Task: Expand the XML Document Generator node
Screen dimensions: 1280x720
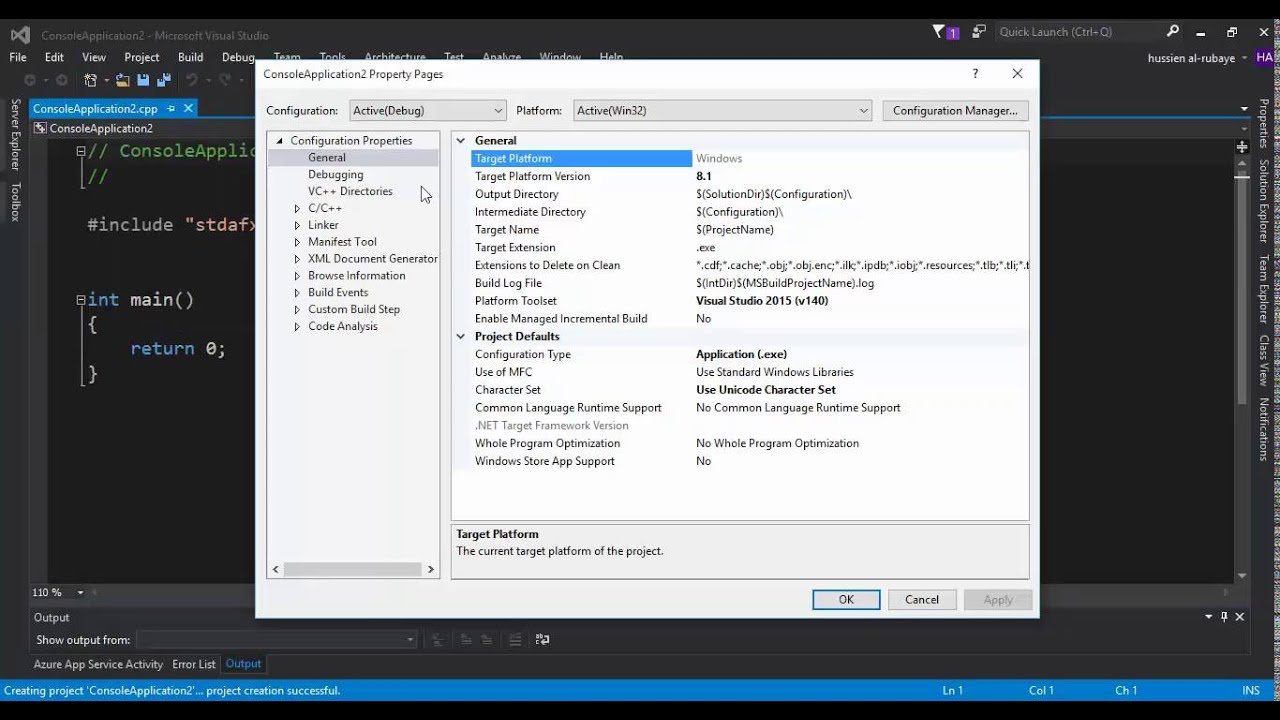Action: (x=297, y=259)
